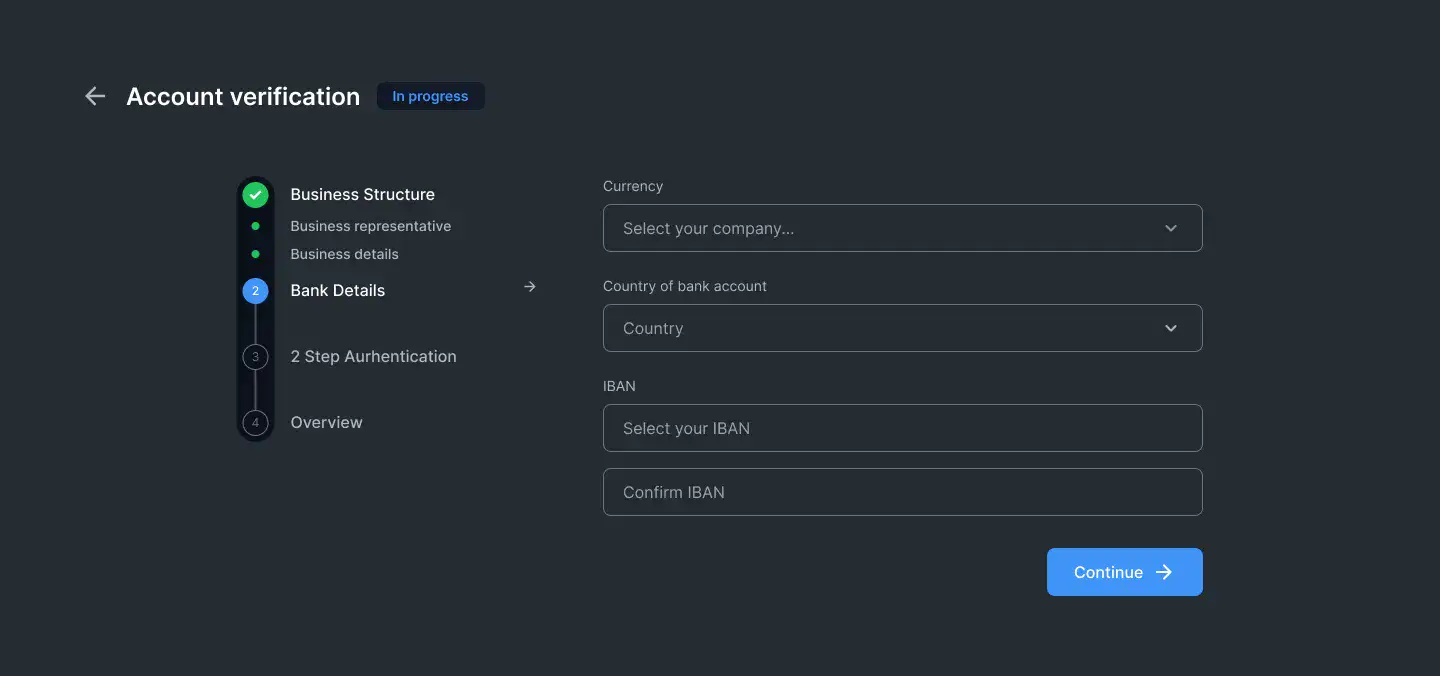The height and width of the screenshot is (676, 1440).
Task: Open the 2 Step Aurhentication step
Action: pyautogui.click(x=373, y=356)
